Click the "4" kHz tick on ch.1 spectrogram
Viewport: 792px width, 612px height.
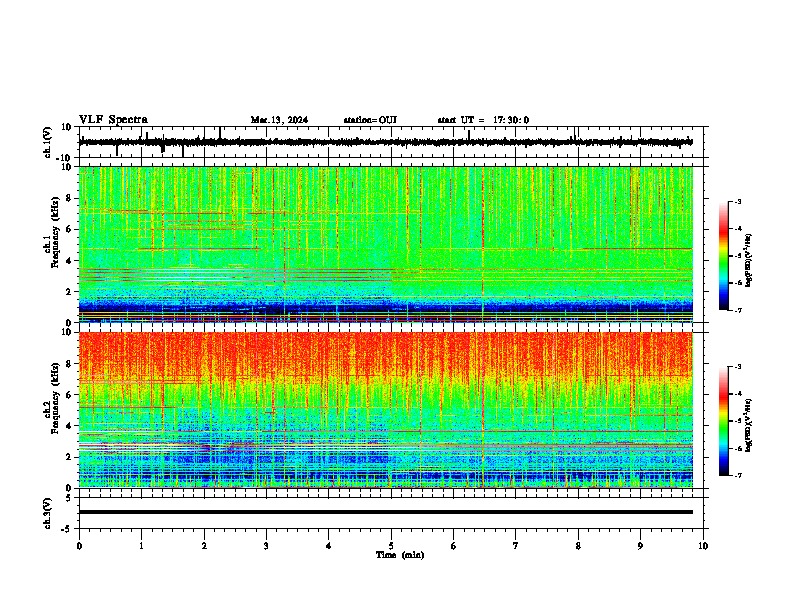[x=69, y=261]
